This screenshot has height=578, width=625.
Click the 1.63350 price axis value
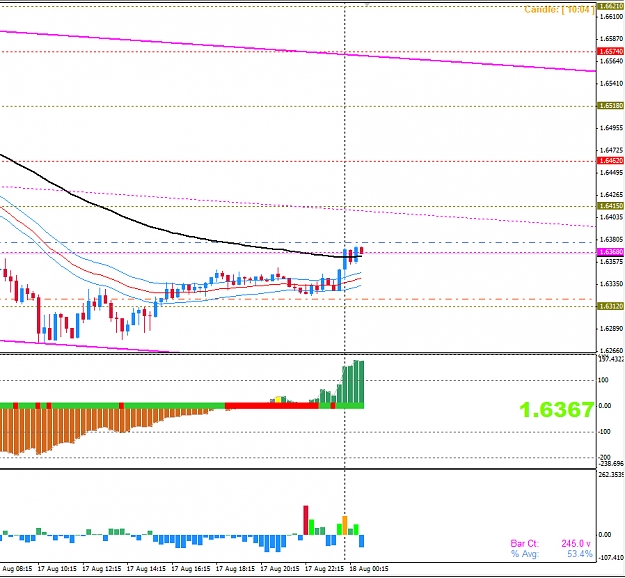611,284
